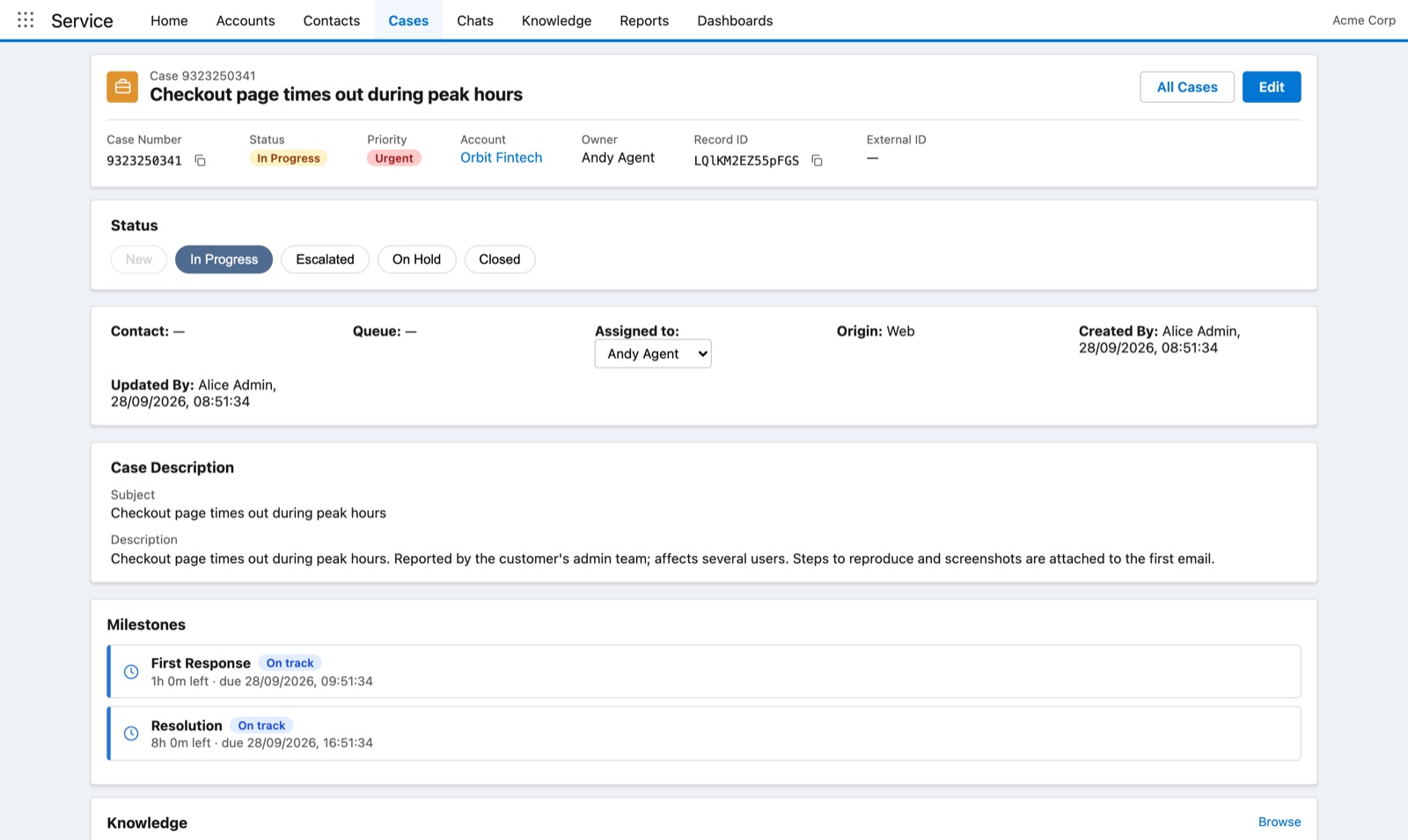Click the Browse link in Knowledge
Viewport: 1408px width, 840px height.
[1280, 822]
